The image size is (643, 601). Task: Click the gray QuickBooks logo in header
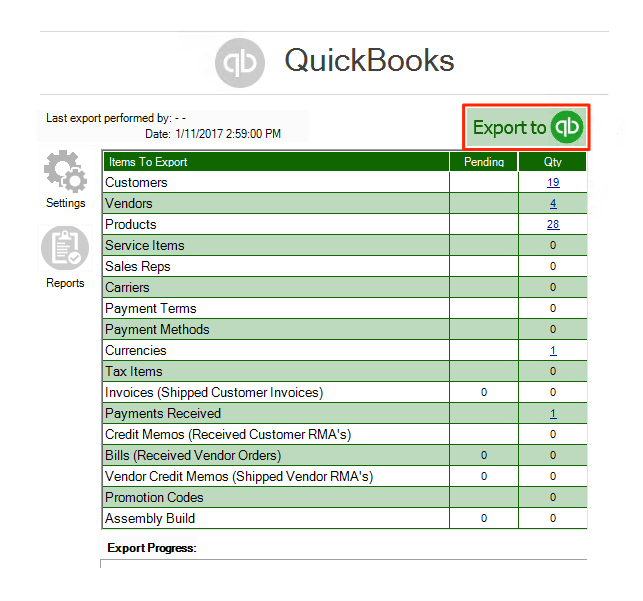click(240, 63)
